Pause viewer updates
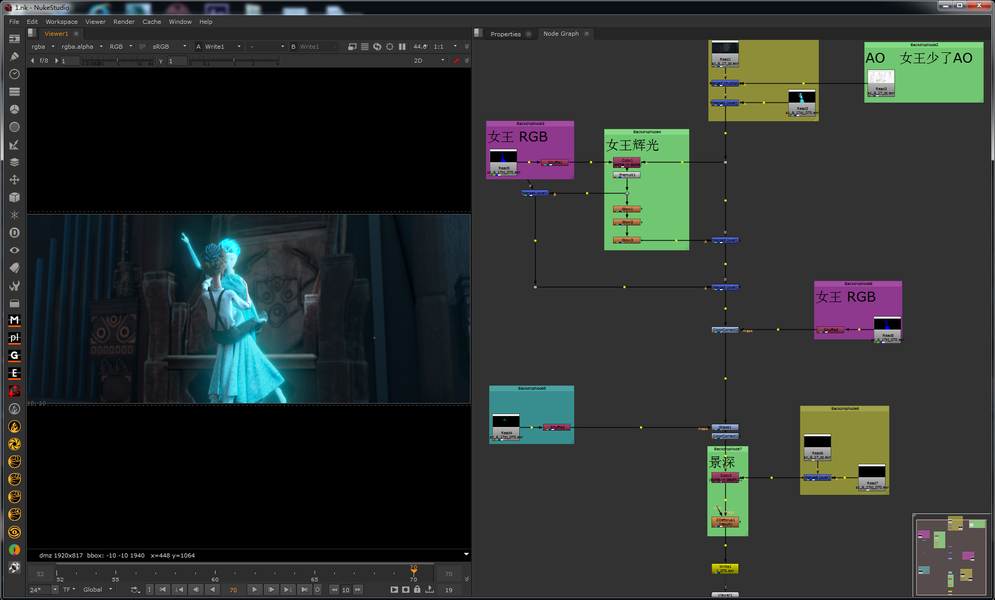The width and height of the screenshot is (995, 600). click(402, 46)
